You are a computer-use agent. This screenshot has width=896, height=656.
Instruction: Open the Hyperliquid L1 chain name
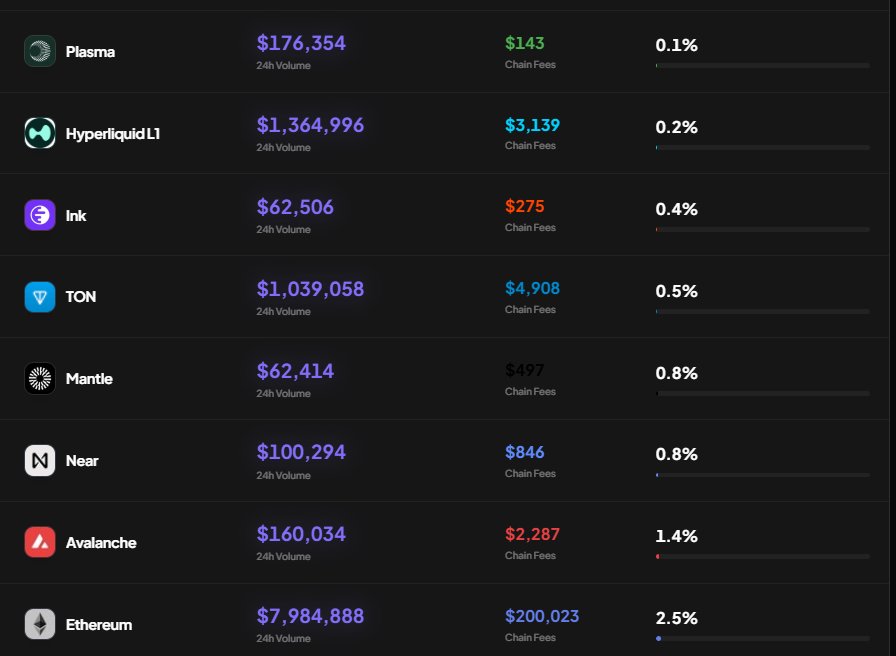112,133
